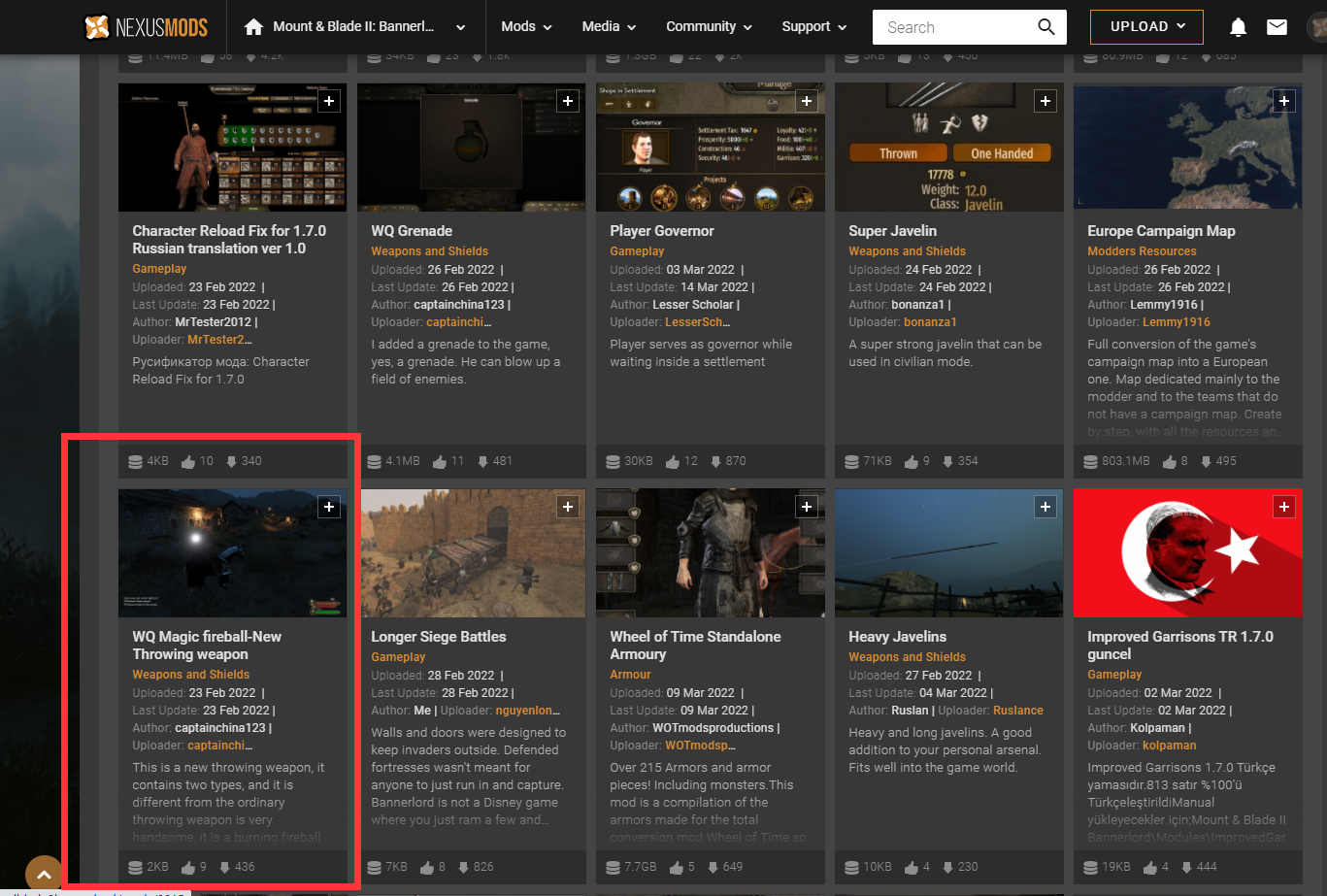Open the Community dropdown menu
Screen dimensions: 1327x896
tap(710, 27)
